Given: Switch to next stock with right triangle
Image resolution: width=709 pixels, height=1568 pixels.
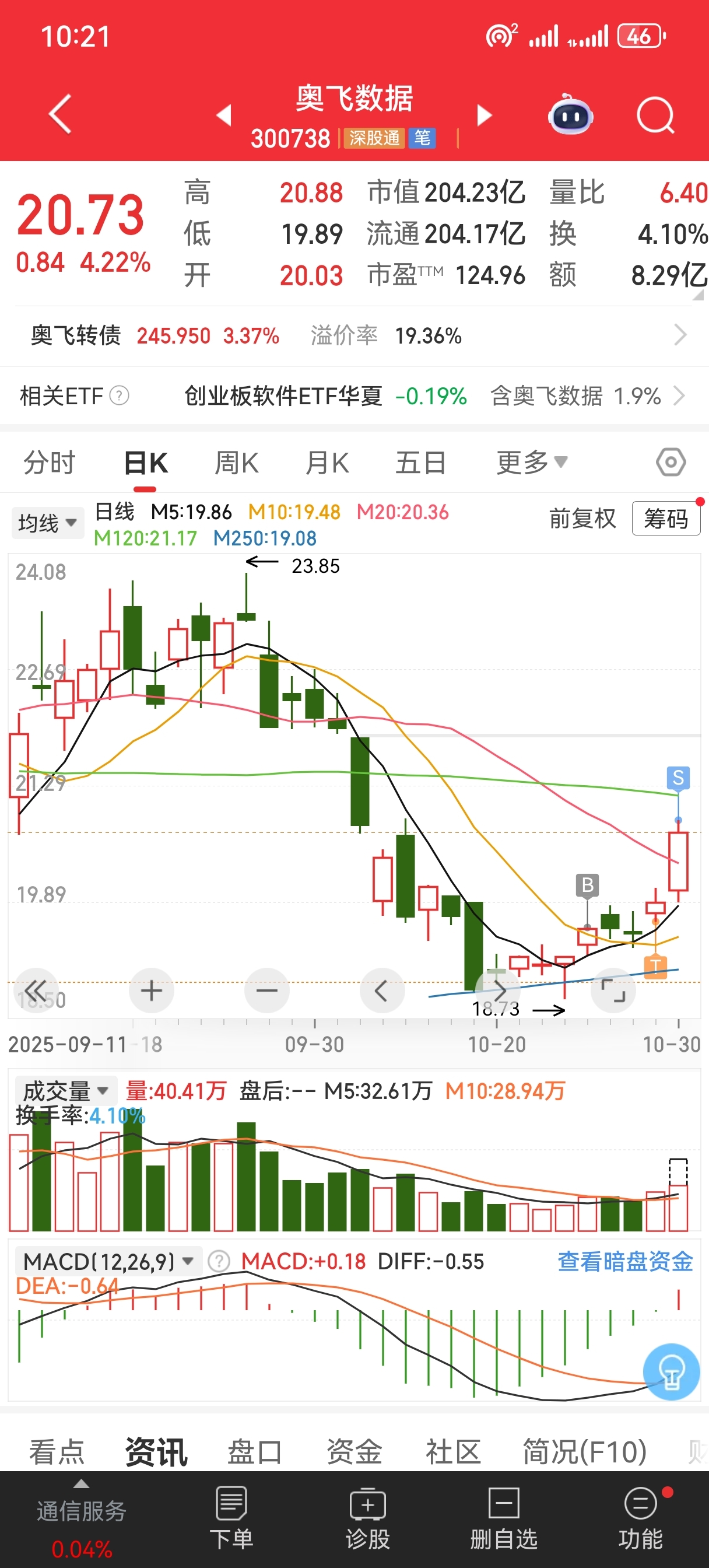Looking at the screenshot, I should 484,115.
